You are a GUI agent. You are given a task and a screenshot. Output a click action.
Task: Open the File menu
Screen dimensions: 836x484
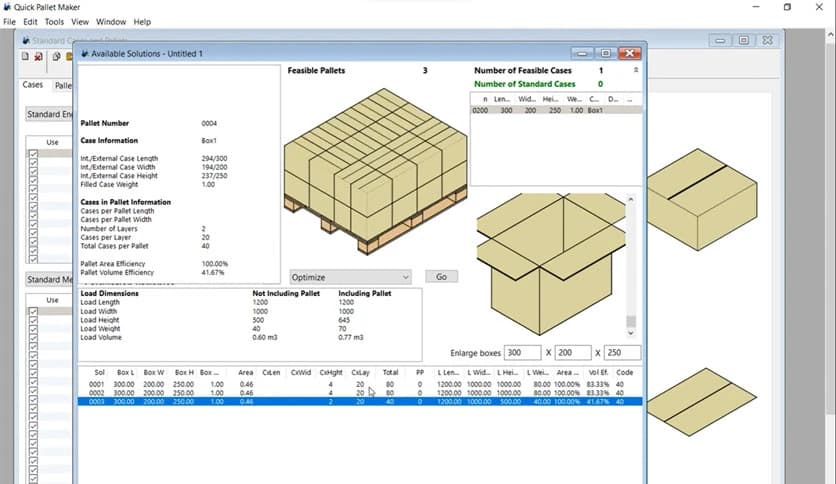(x=9, y=22)
